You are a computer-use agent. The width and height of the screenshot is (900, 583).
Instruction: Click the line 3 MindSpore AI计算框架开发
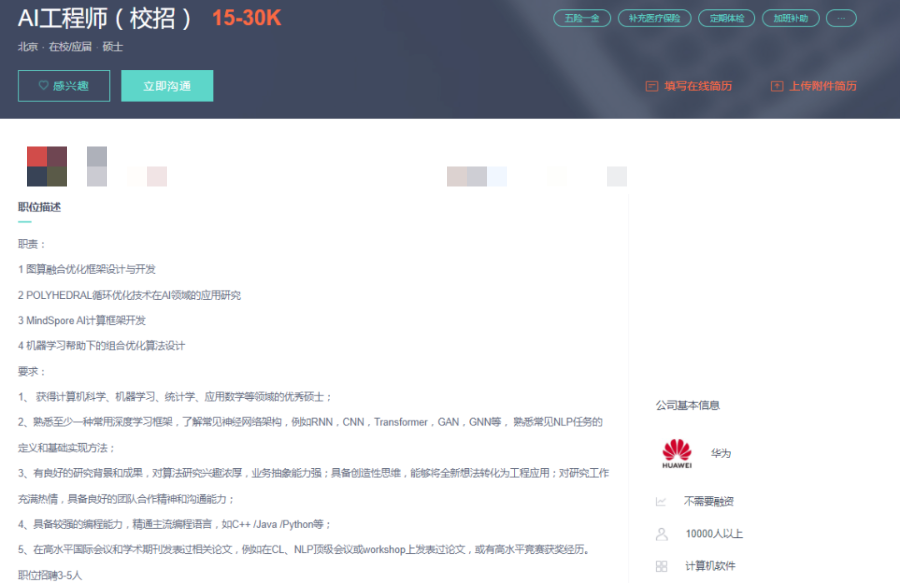click(82, 321)
